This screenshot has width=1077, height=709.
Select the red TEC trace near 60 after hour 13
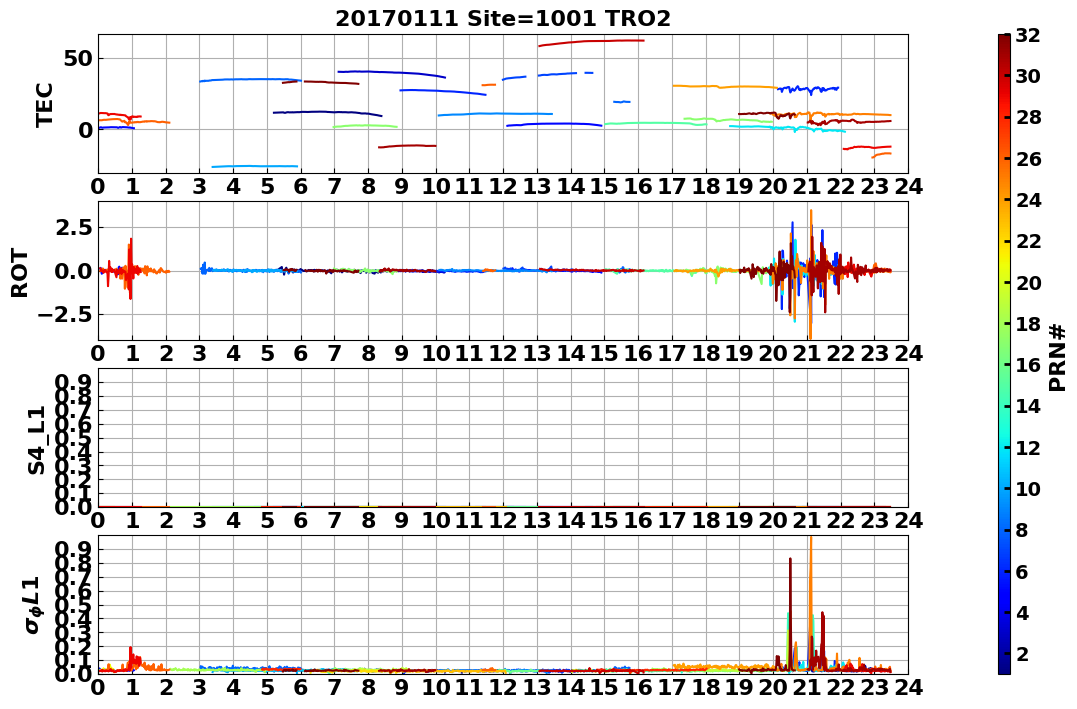pyautogui.click(x=591, y=42)
